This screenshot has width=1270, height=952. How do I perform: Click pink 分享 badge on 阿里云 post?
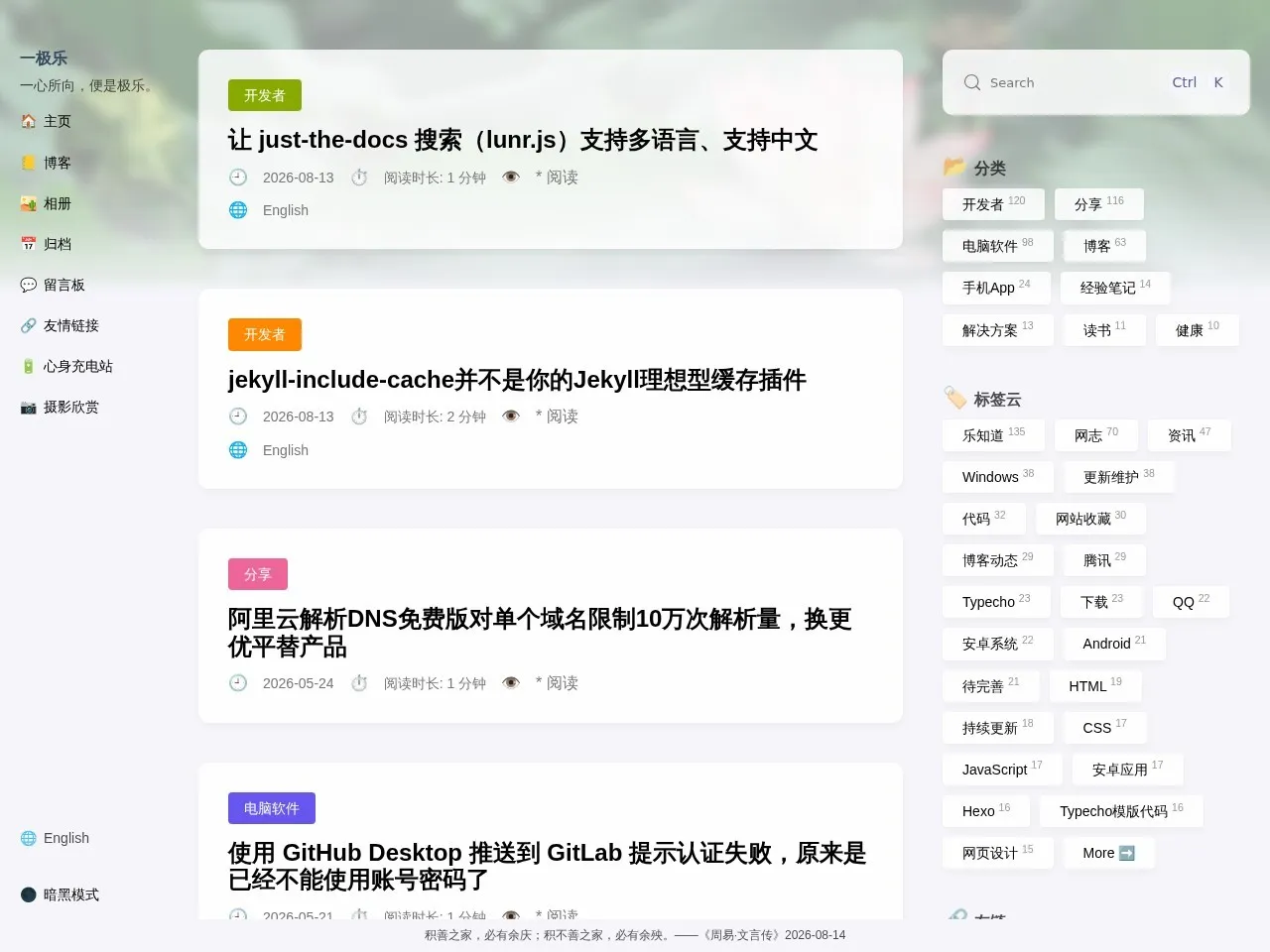(x=258, y=574)
